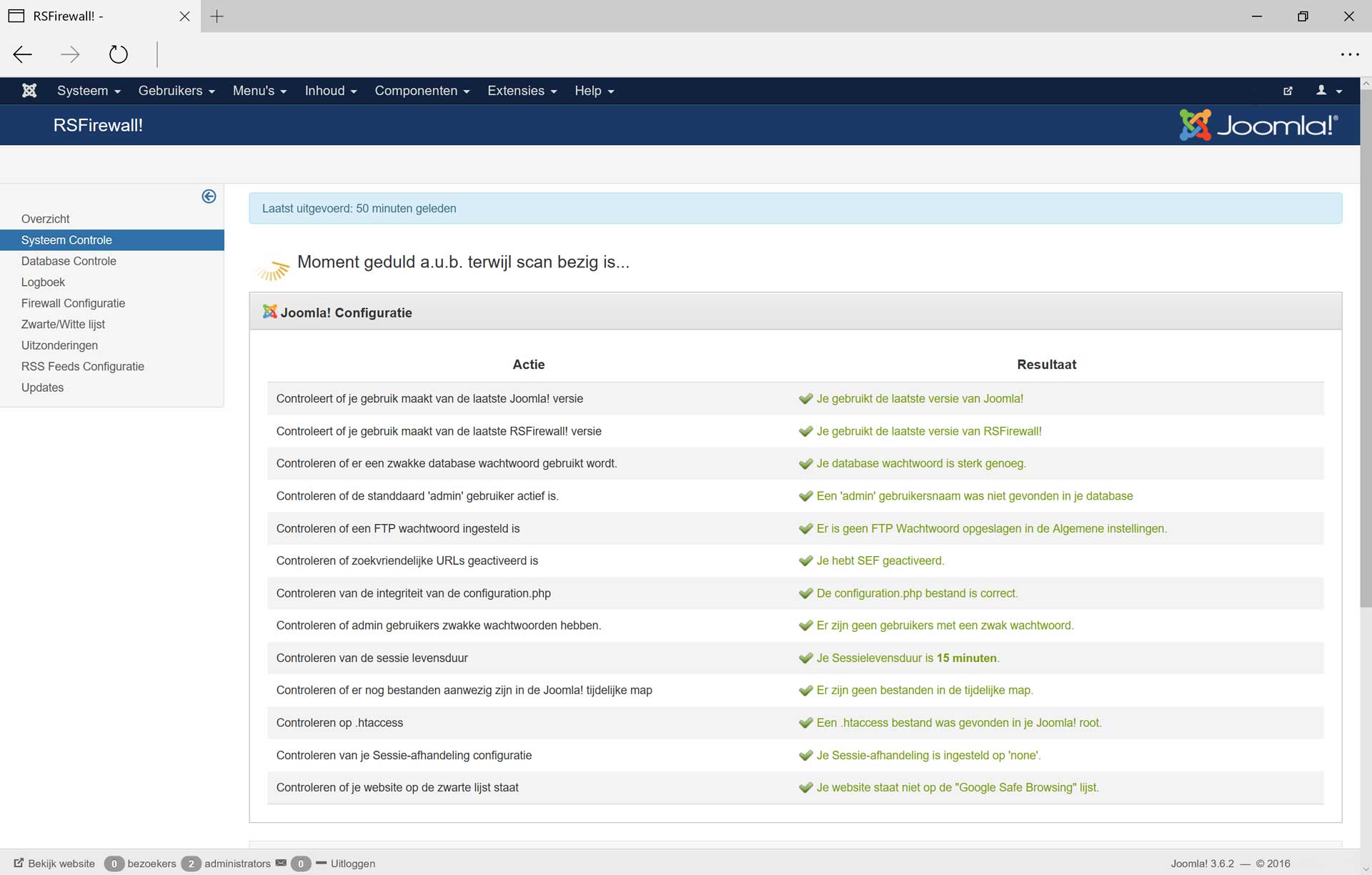Click checkmark for tijdelijke map result
Image resolution: width=1372 pixels, height=875 pixels.
coord(805,691)
